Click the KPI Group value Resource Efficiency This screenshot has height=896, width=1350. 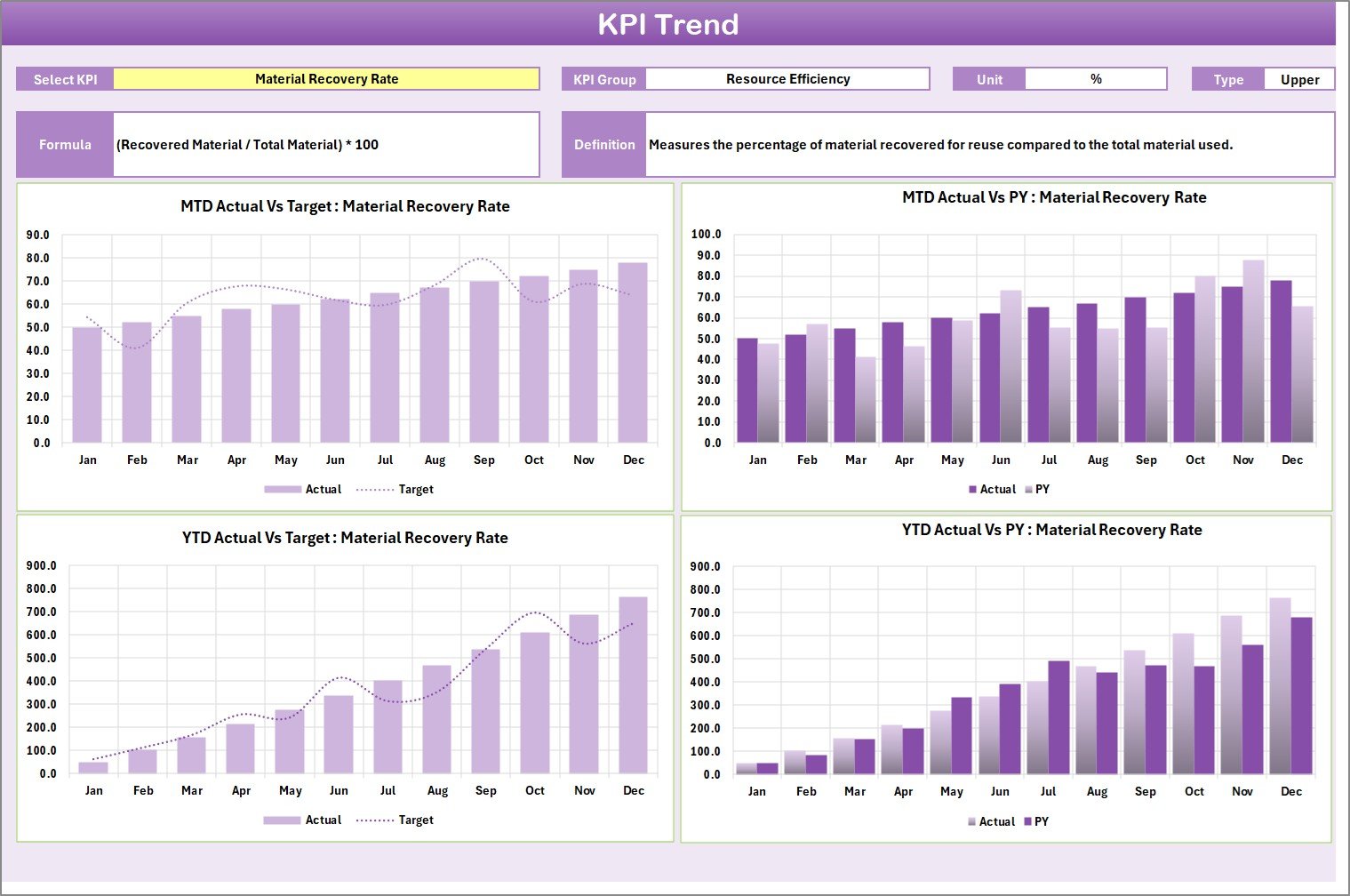(787, 79)
